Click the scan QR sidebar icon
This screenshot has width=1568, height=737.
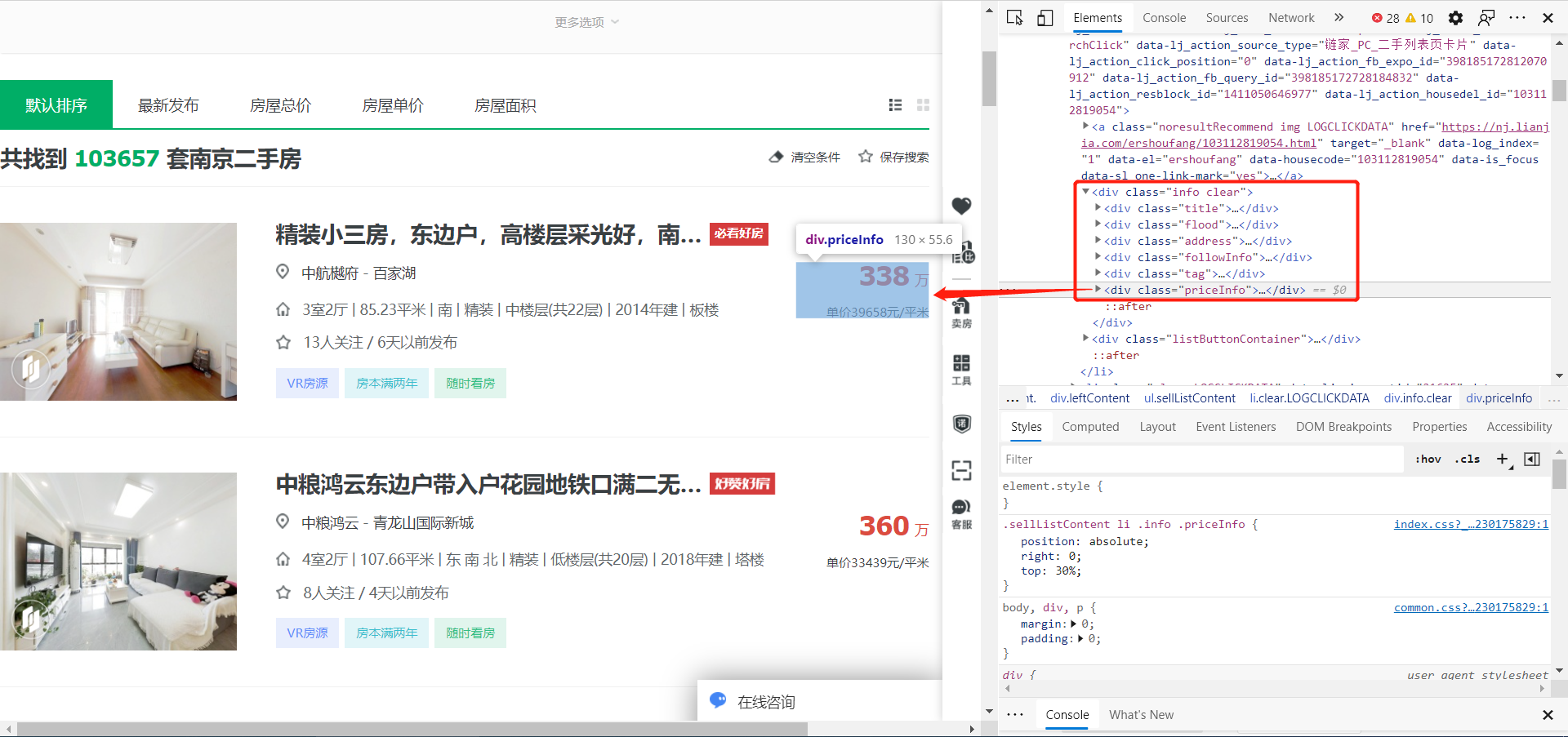[x=962, y=470]
